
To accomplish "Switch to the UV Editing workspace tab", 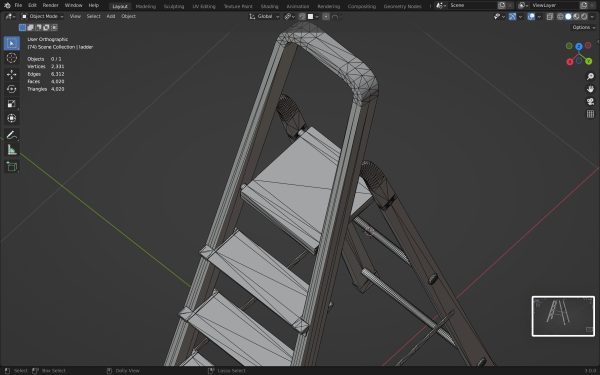I will coord(204,6).
